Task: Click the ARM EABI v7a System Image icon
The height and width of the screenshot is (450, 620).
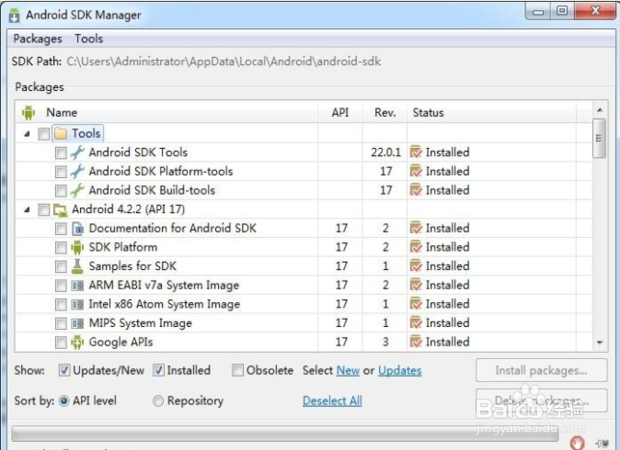Action: (x=78, y=285)
